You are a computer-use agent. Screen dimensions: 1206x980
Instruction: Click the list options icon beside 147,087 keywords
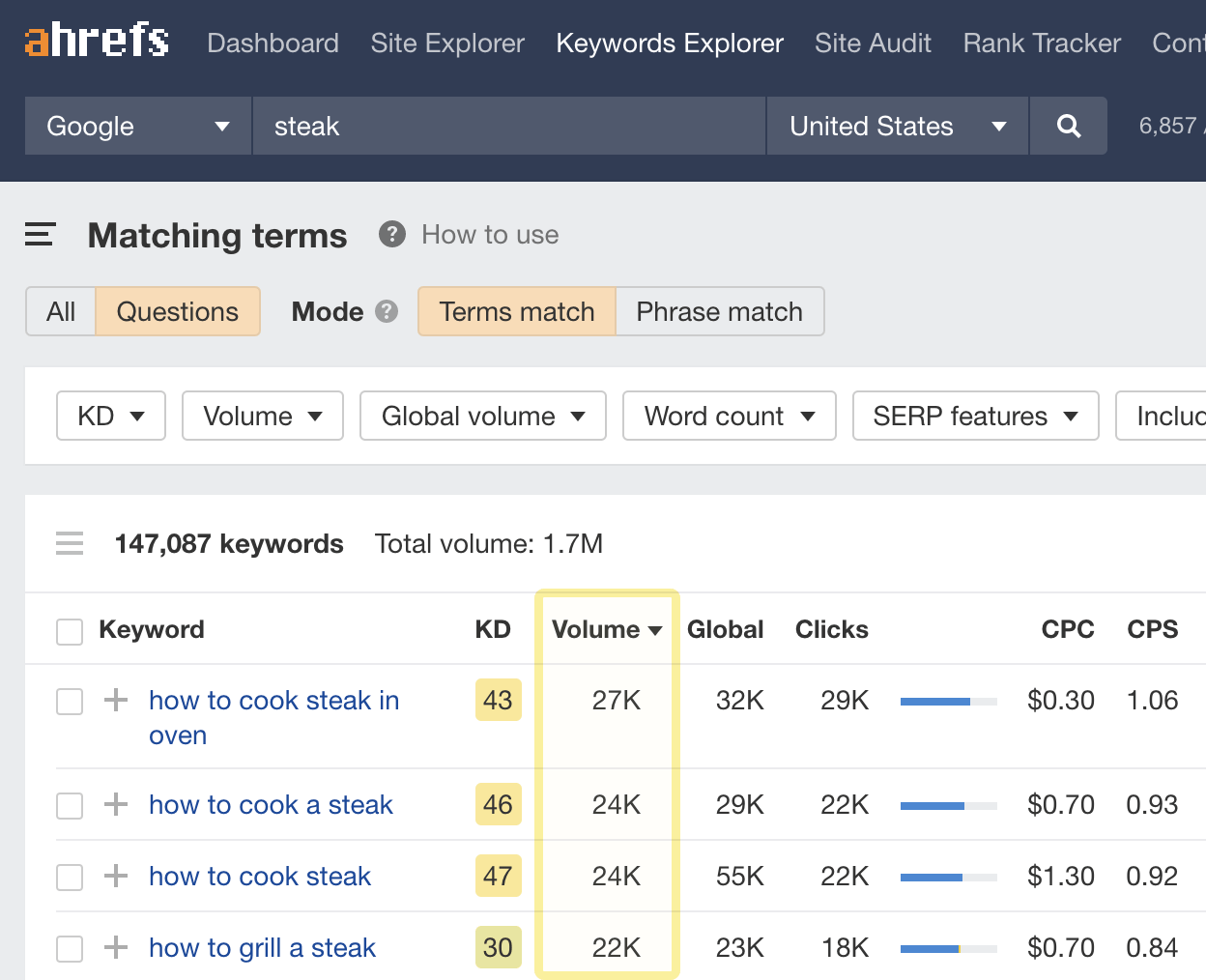70,543
